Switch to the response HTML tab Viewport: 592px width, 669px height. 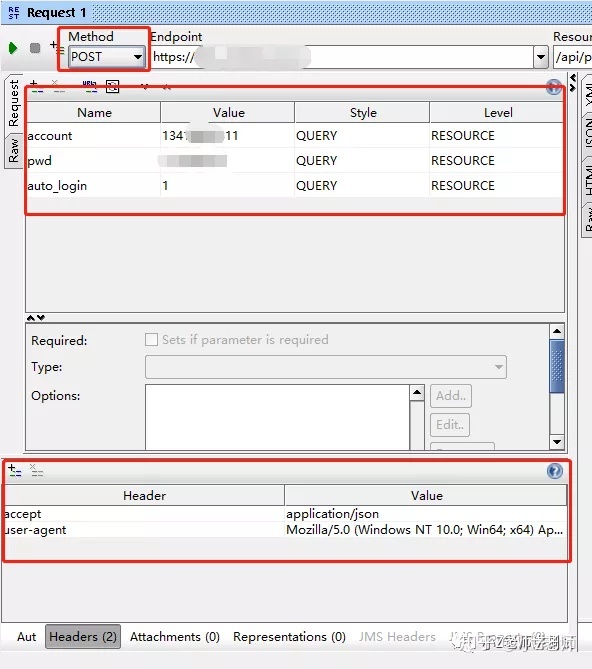pyautogui.click(x=588, y=180)
